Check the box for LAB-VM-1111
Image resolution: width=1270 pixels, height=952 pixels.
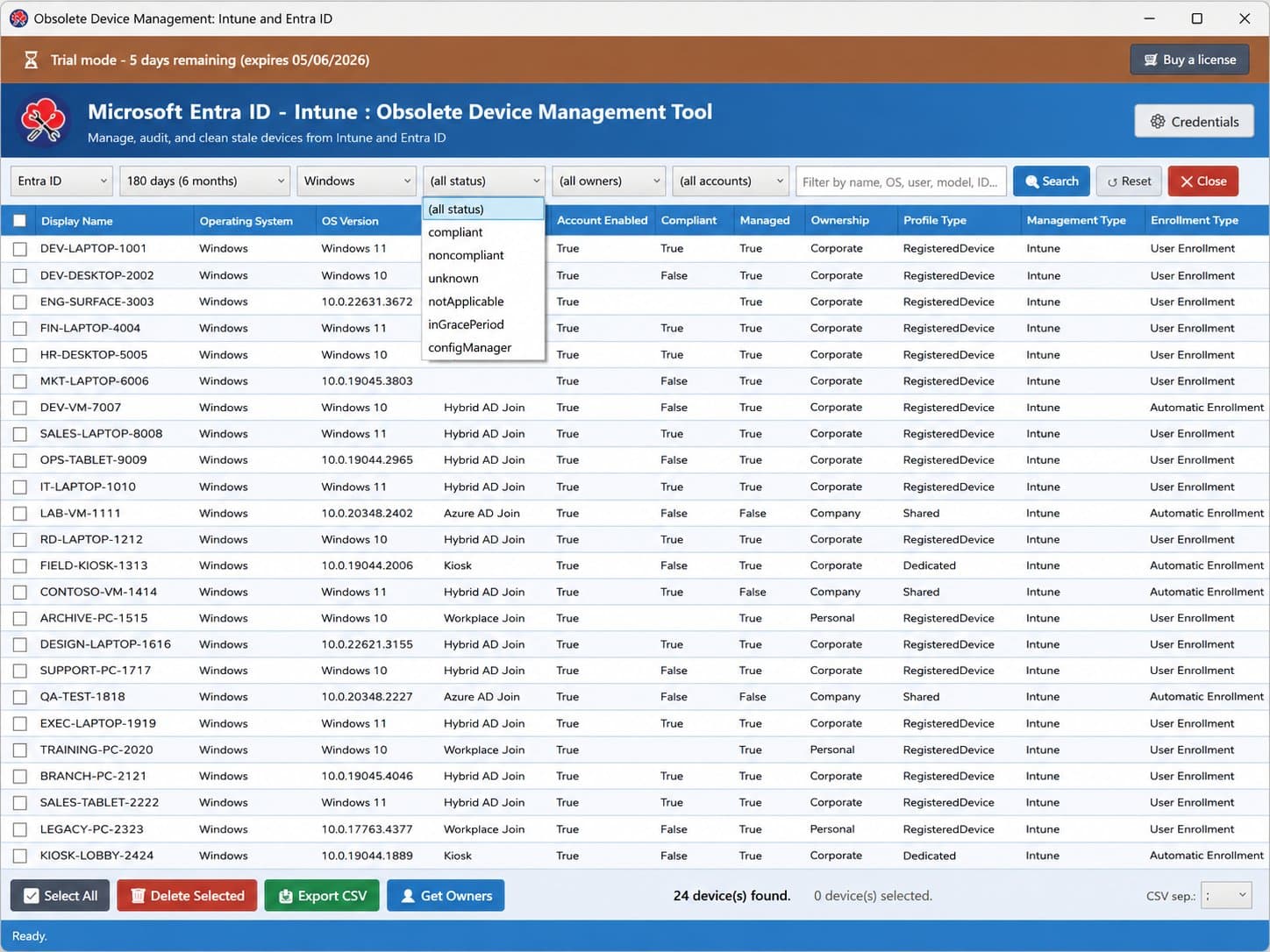coord(19,514)
